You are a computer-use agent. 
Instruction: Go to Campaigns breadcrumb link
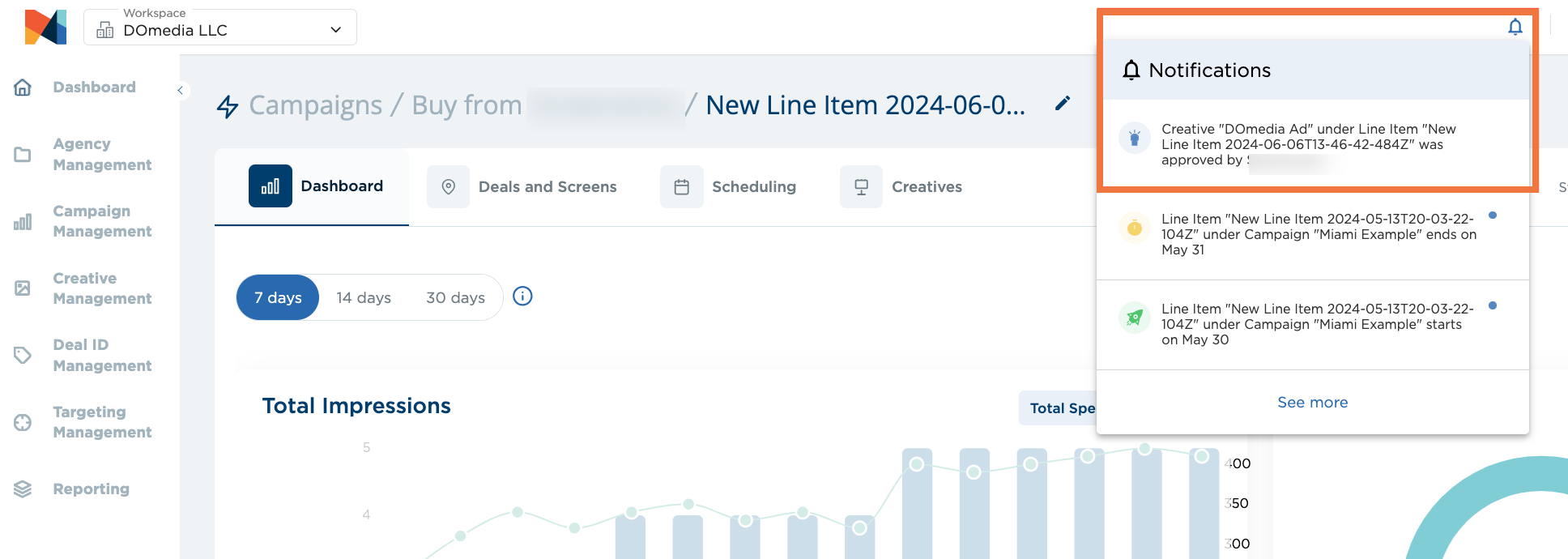coord(315,105)
